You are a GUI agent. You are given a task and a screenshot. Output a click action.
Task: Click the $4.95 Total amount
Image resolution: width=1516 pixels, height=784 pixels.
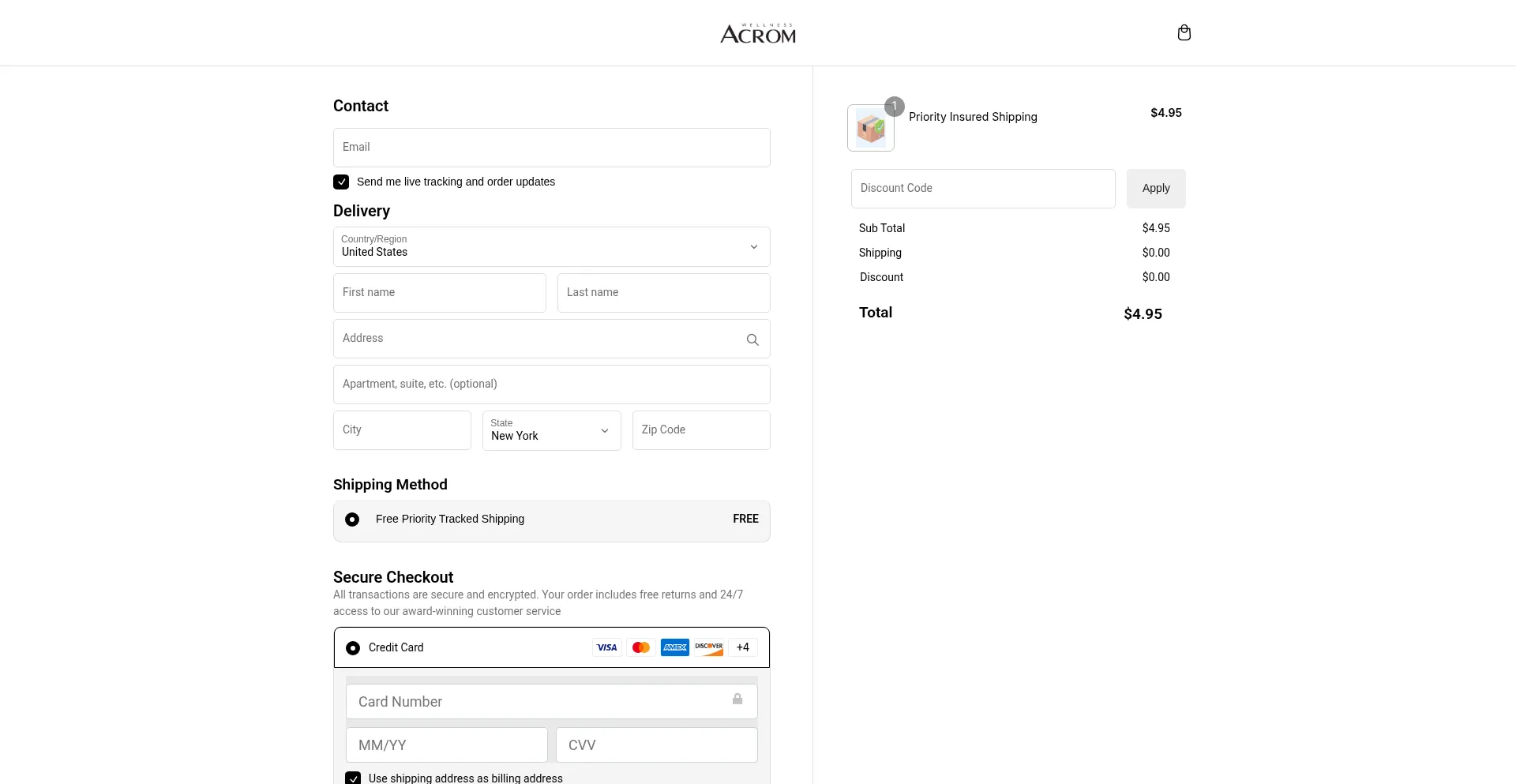(x=1143, y=314)
